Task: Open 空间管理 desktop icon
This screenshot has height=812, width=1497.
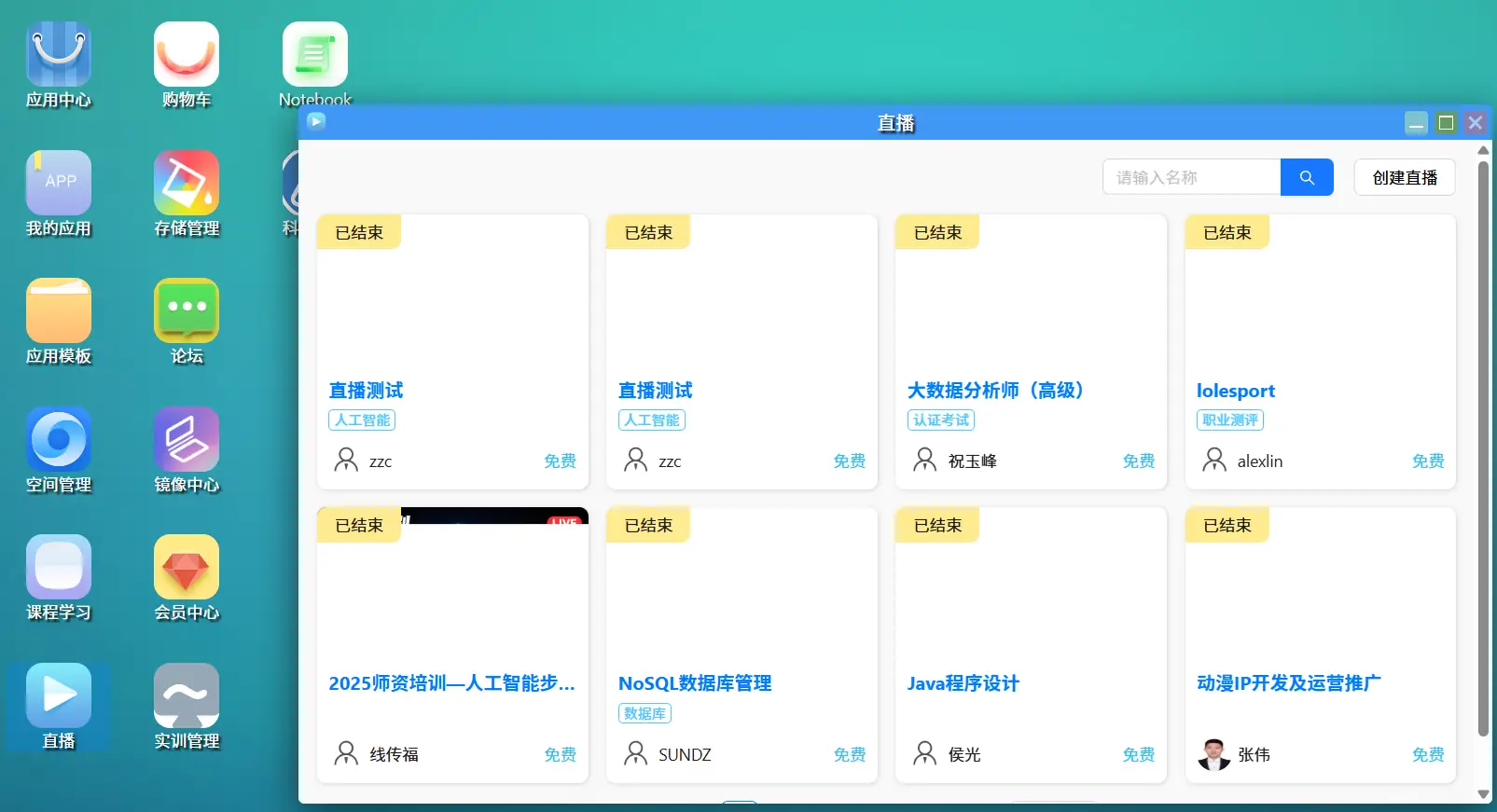Action: click(59, 440)
